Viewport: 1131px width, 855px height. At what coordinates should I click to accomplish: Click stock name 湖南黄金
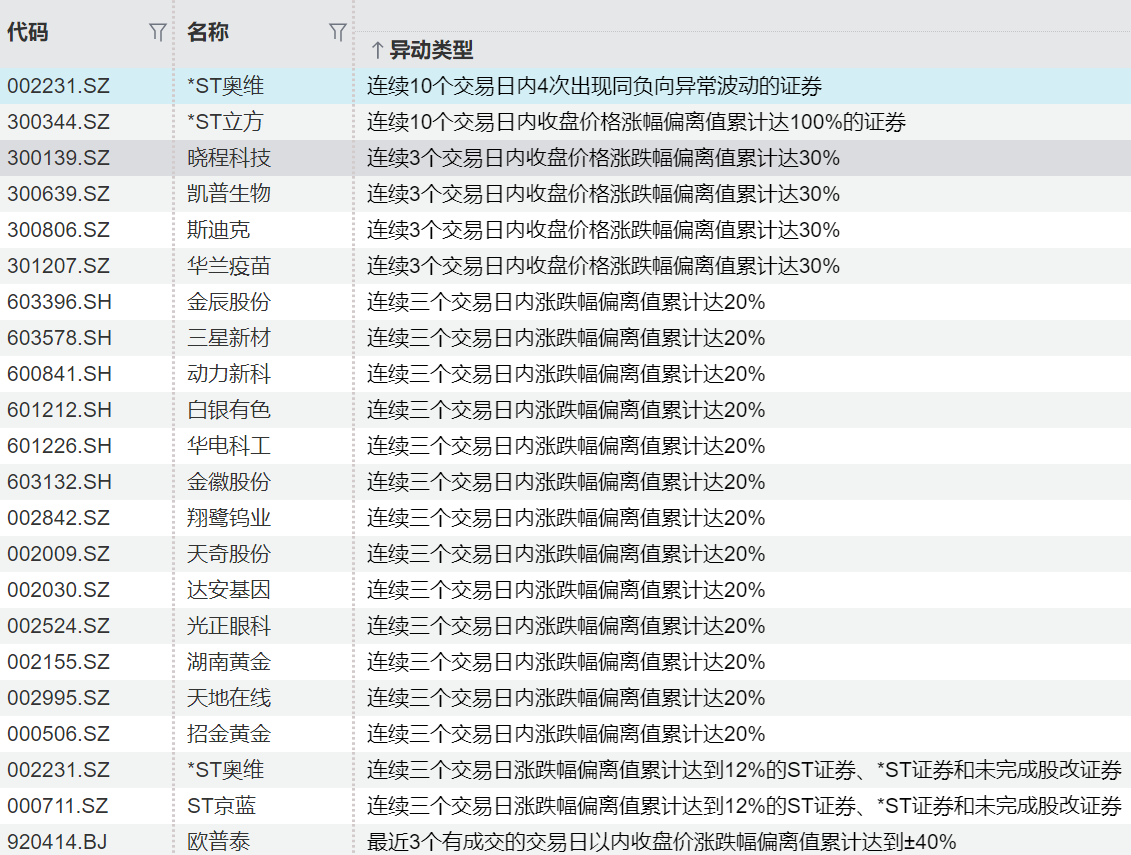pos(229,662)
